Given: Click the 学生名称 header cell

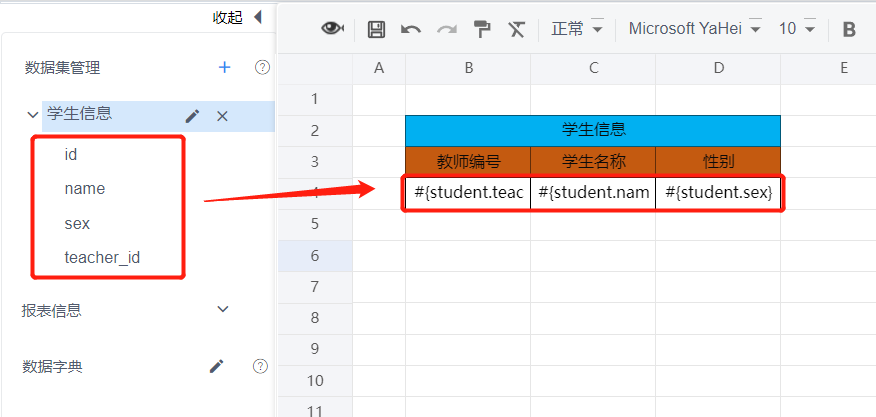Looking at the screenshot, I should [x=593, y=162].
